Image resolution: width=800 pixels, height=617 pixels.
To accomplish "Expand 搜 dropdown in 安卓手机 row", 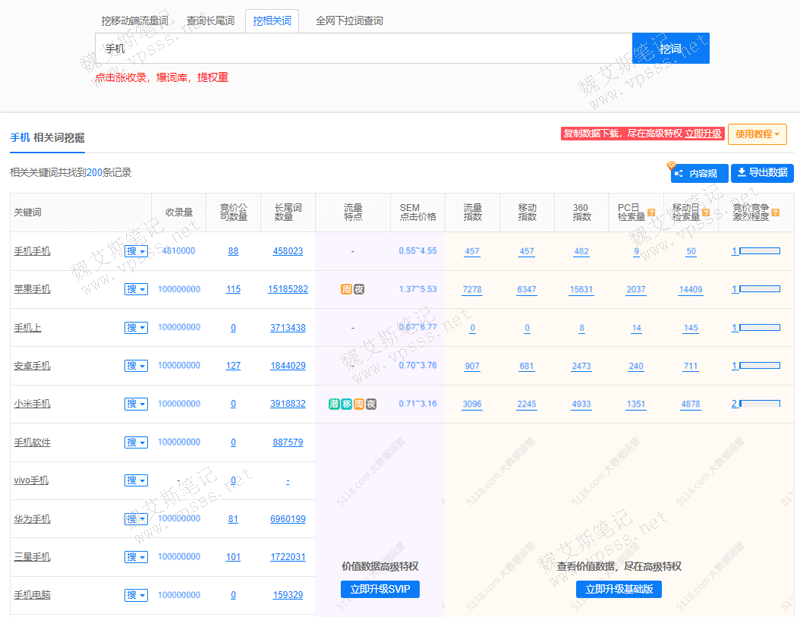I will pyautogui.click(x=136, y=366).
